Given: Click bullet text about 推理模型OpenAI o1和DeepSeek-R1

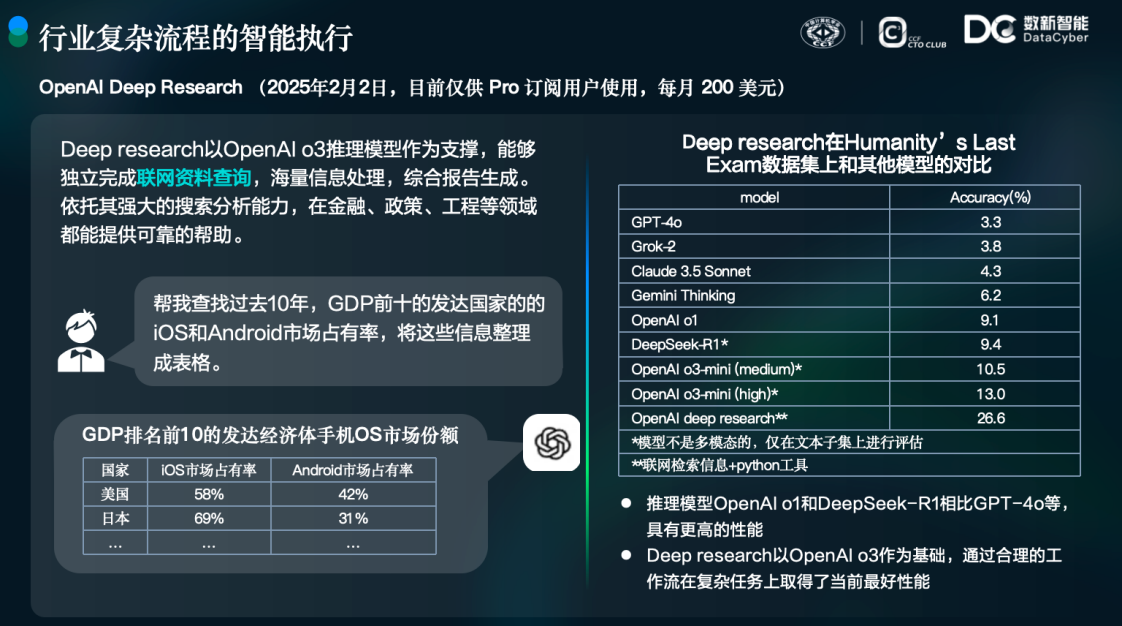Looking at the screenshot, I should [x=858, y=516].
